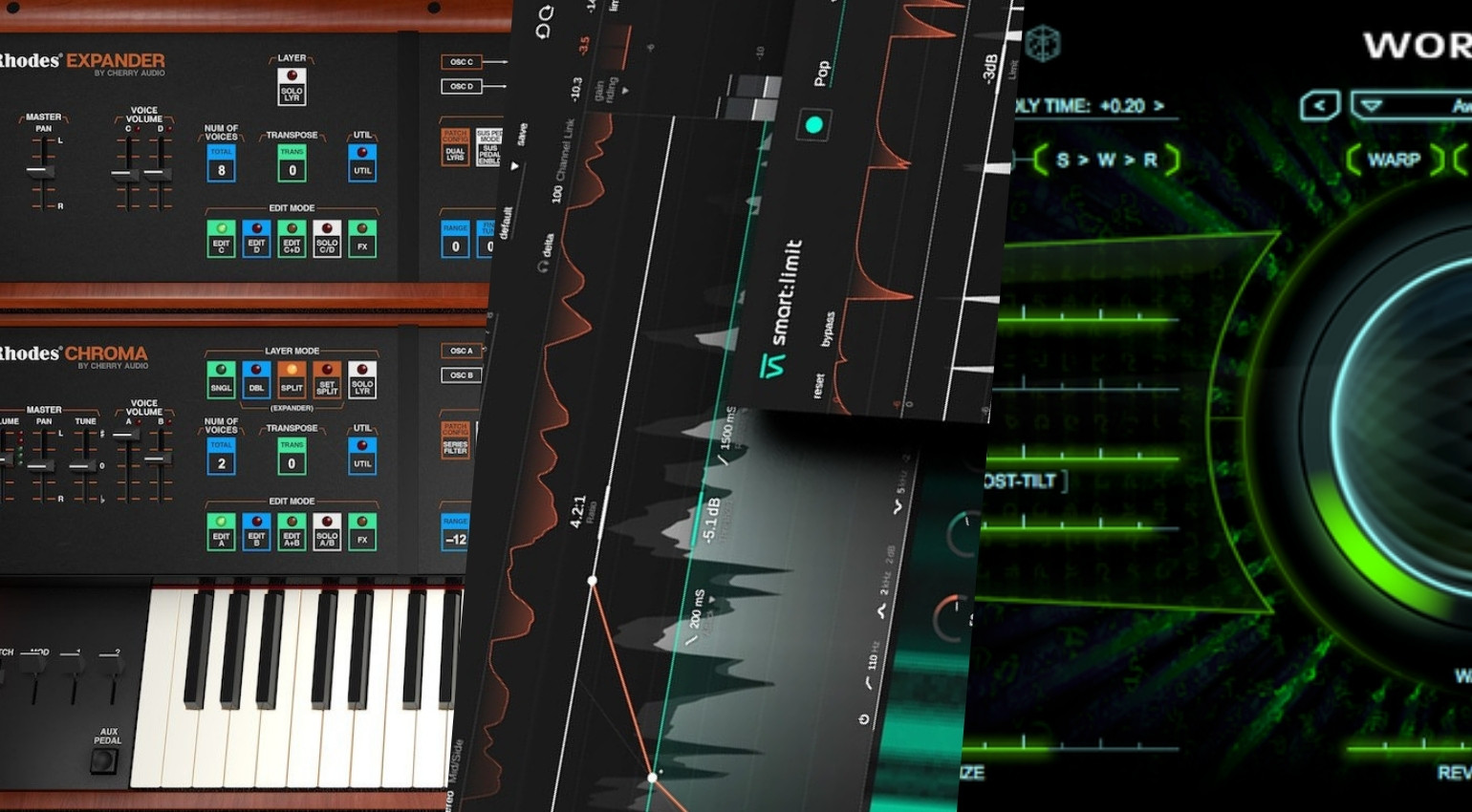Select SNGL layer mode on Chroma
The image size is (1472, 812).
pyautogui.click(x=221, y=379)
